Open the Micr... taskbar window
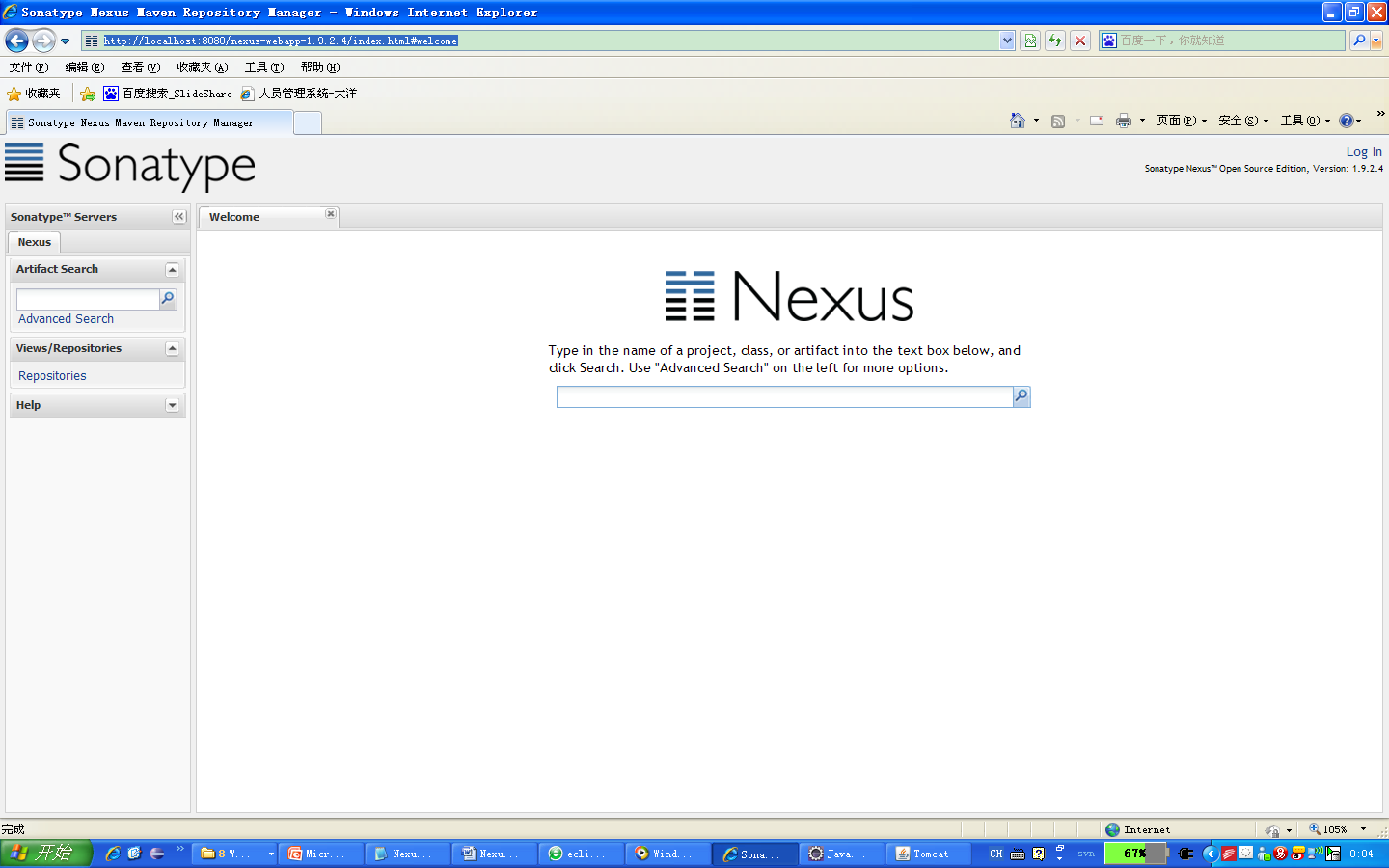 click(320, 854)
